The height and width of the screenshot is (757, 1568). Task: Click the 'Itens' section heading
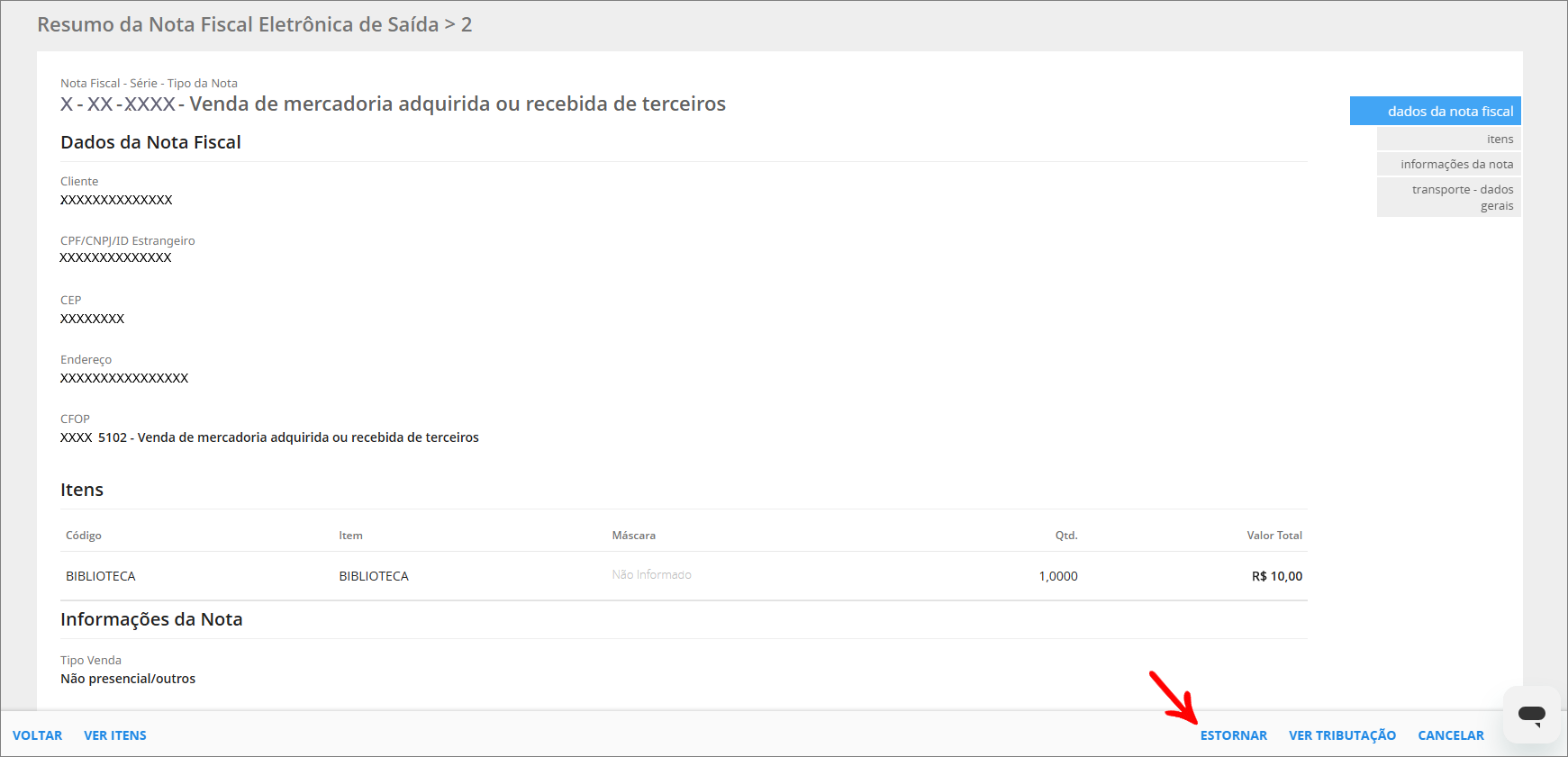click(82, 490)
